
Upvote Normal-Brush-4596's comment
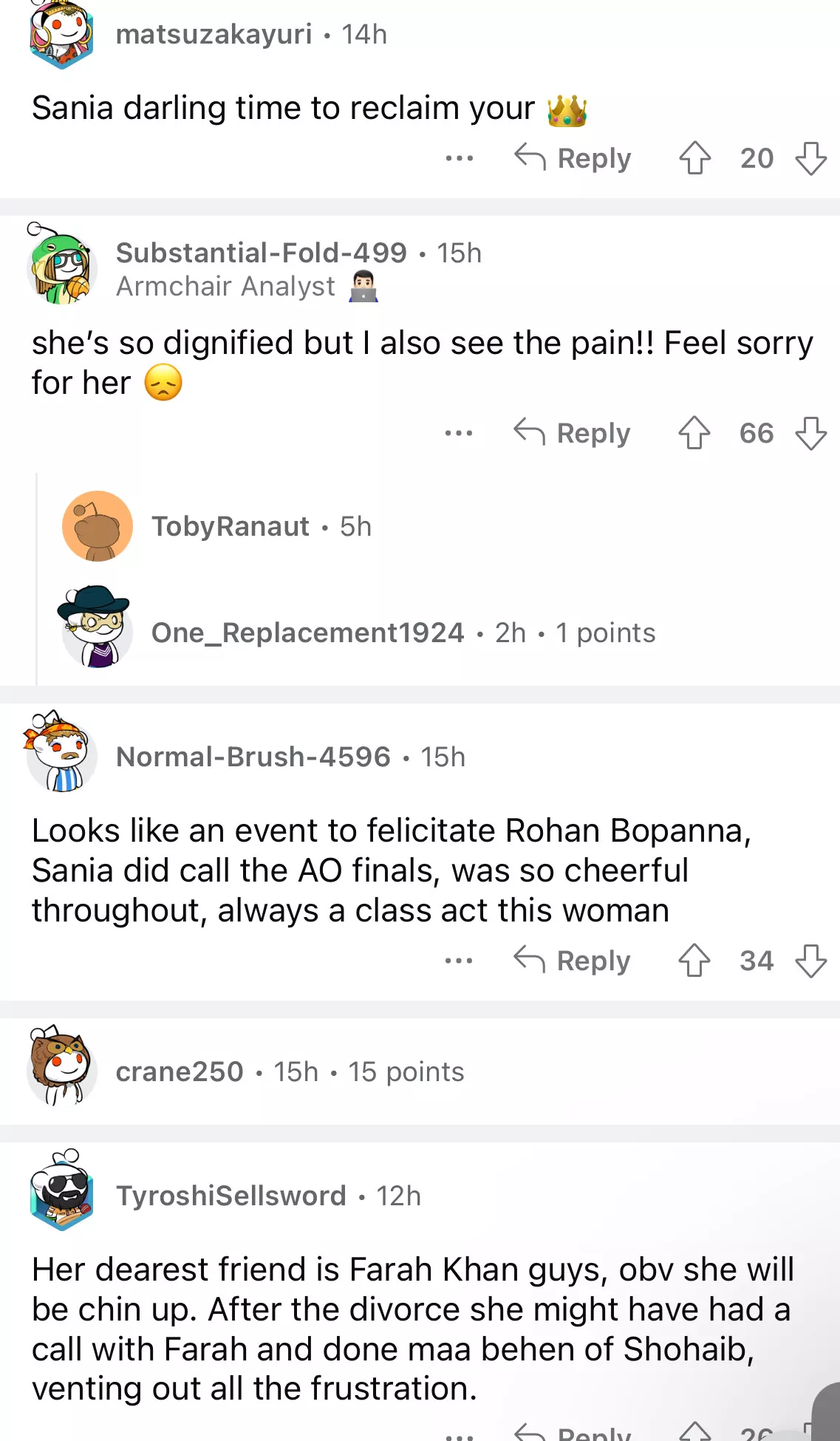click(x=694, y=961)
